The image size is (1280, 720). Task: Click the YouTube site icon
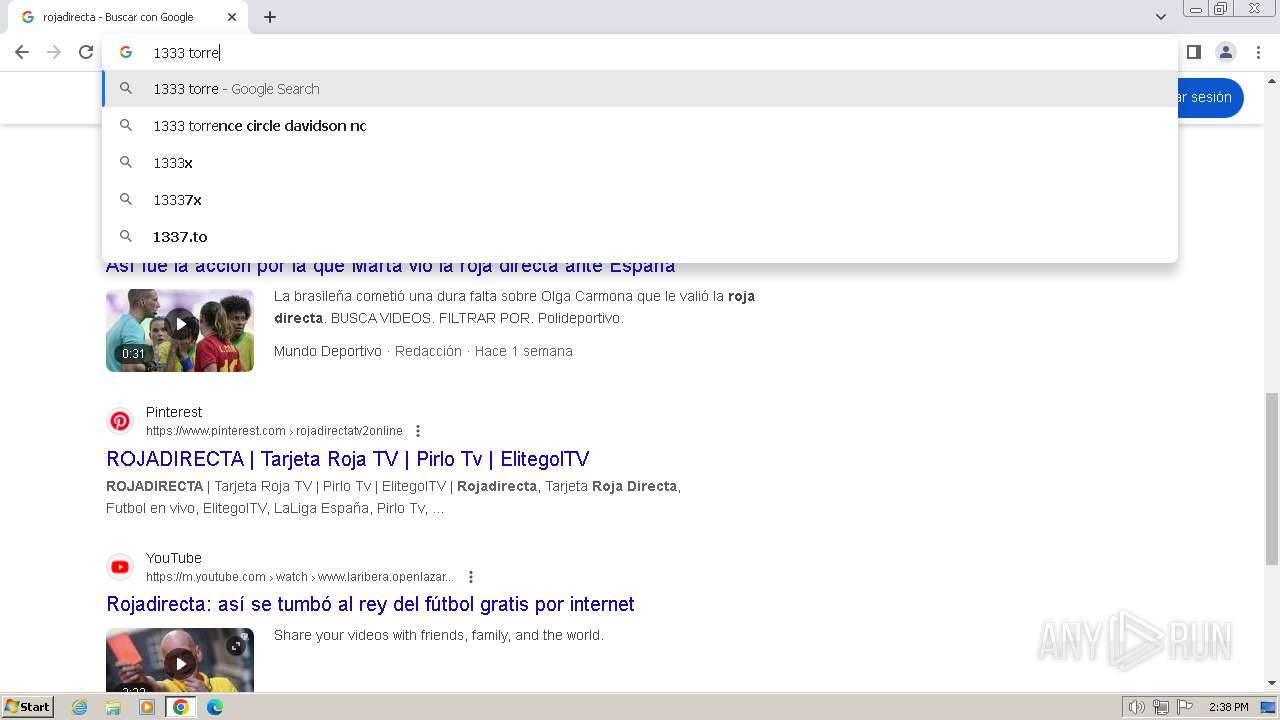click(120, 567)
